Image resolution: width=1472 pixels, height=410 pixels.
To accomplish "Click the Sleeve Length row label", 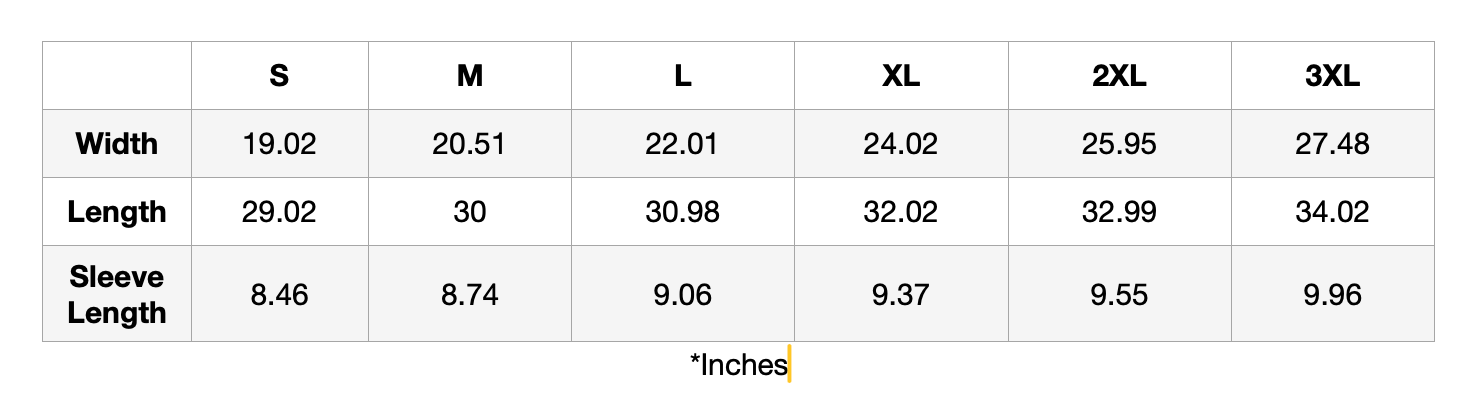I will 117,294.
